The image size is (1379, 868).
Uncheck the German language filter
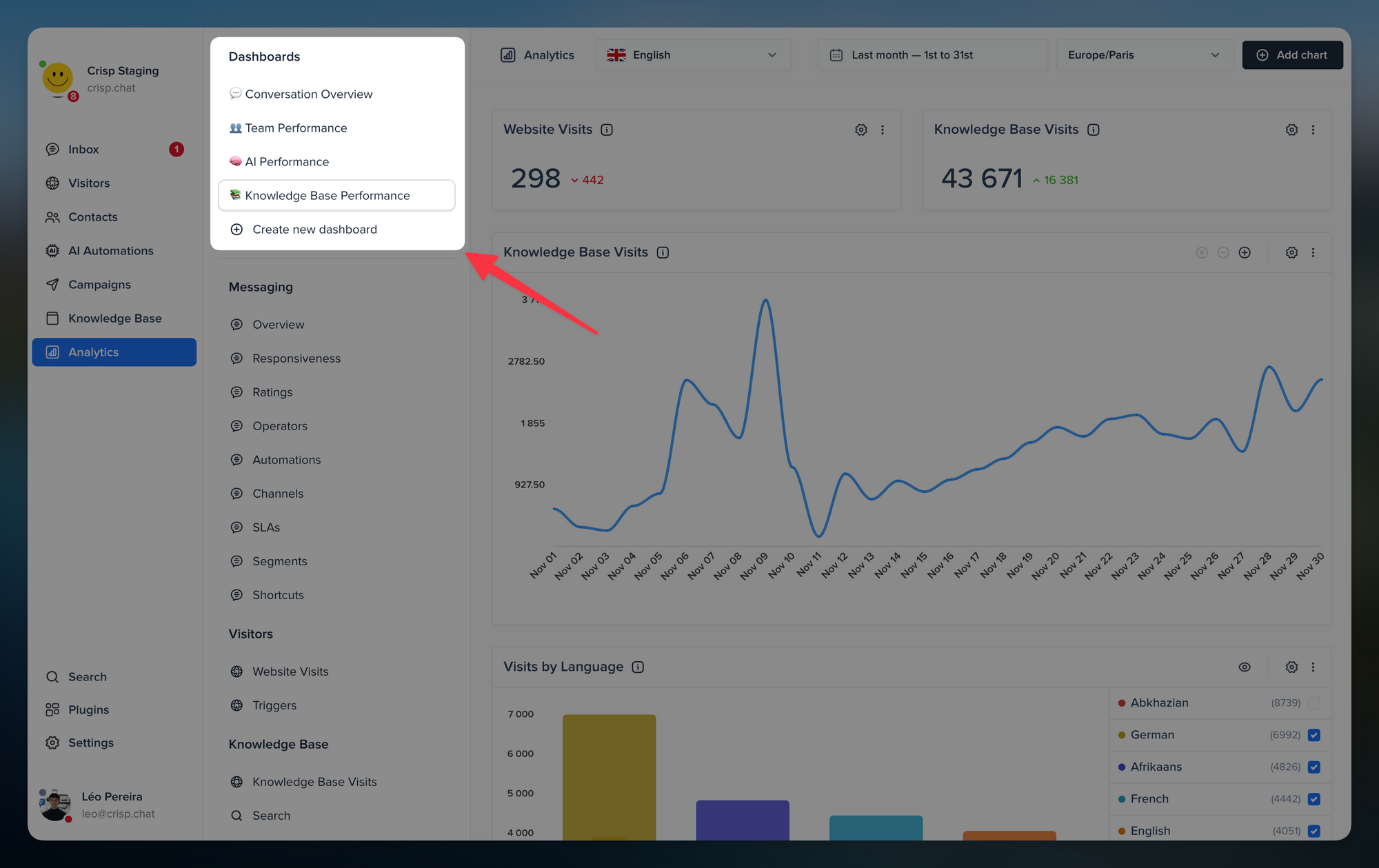pos(1314,735)
